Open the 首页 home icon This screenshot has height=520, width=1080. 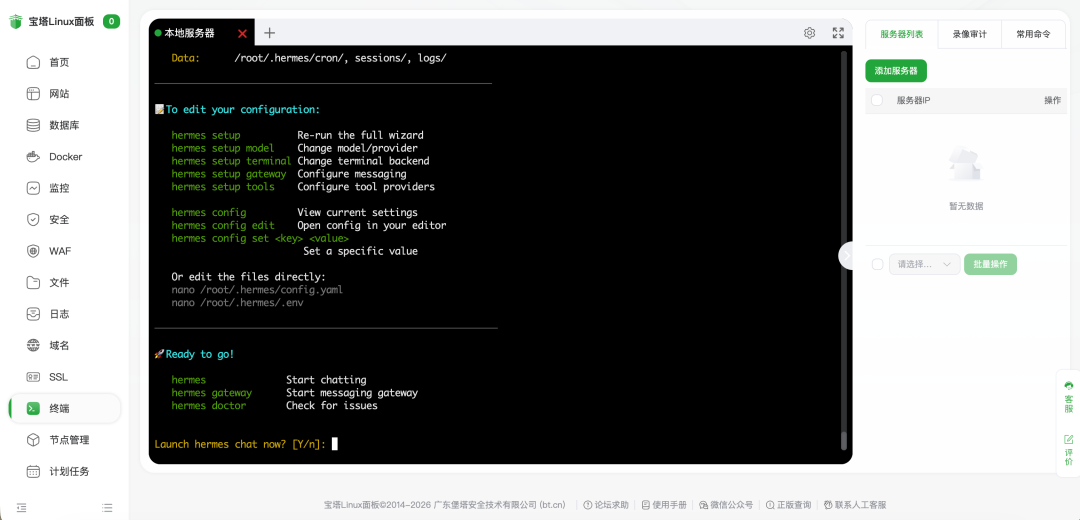point(33,63)
